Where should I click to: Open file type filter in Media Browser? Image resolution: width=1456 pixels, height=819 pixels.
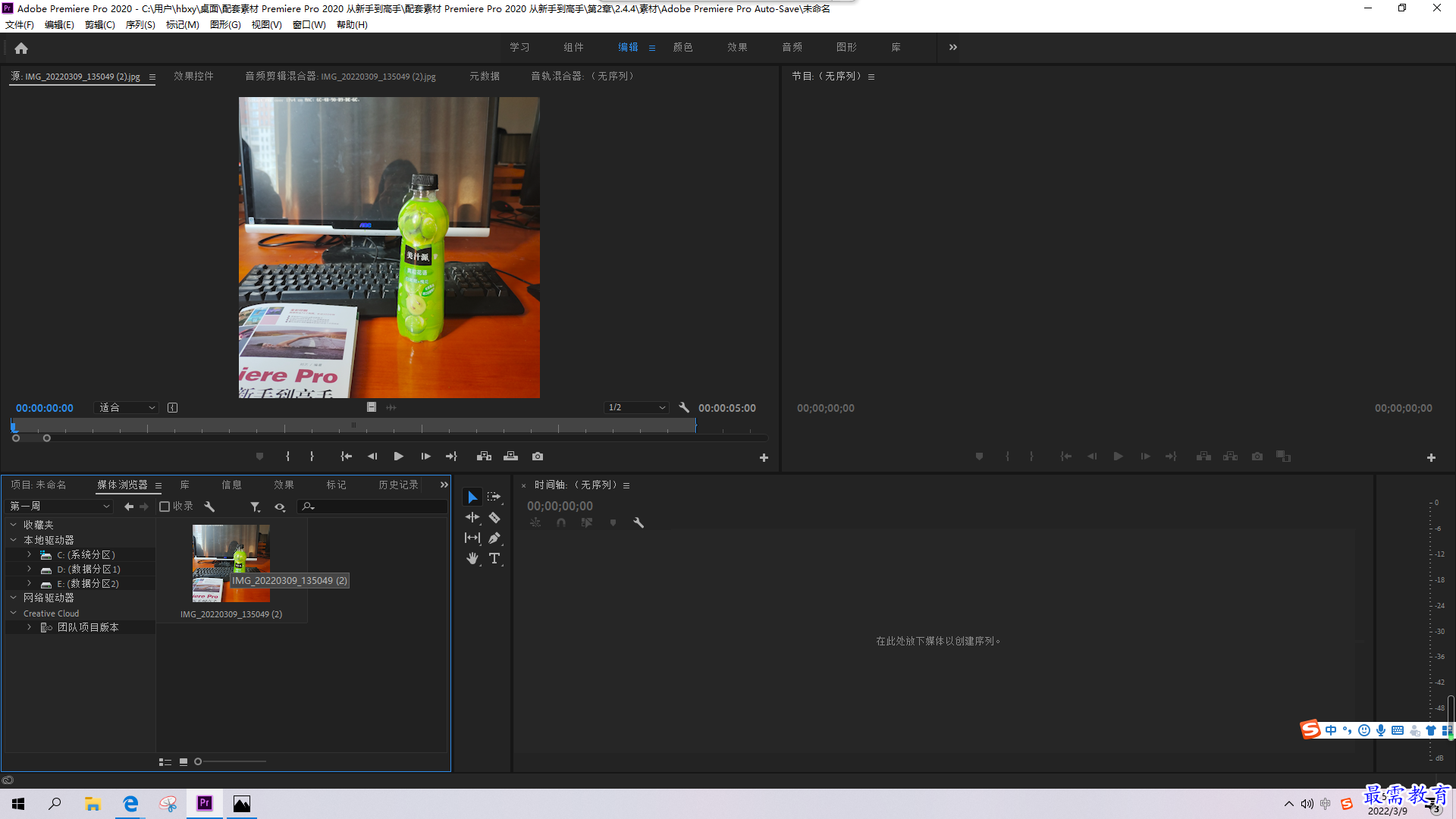256,507
